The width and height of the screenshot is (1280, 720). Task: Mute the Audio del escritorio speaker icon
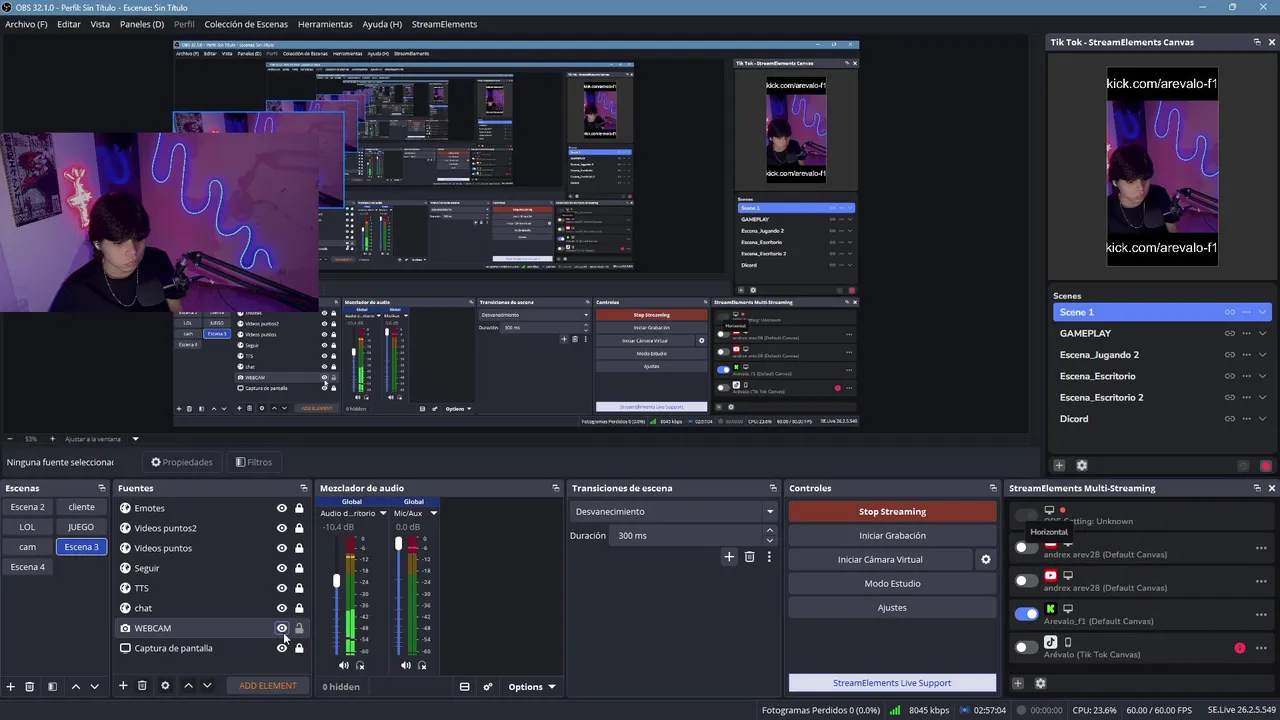coord(344,665)
